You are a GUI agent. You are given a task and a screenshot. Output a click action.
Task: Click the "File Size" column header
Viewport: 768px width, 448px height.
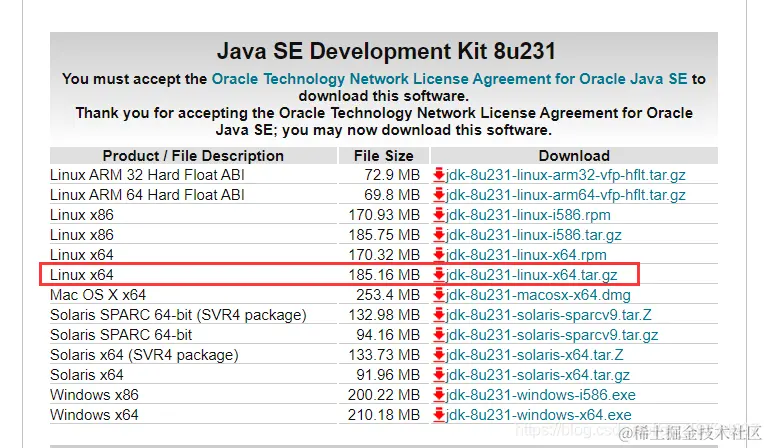click(x=384, y=156)
